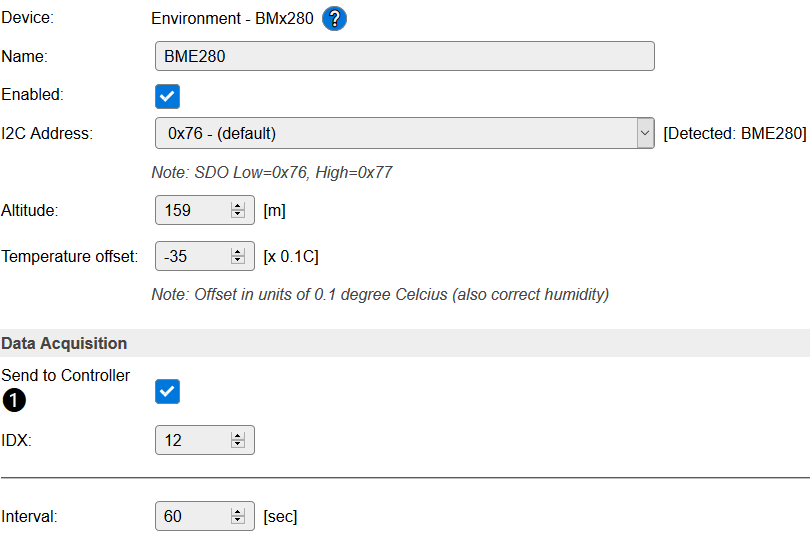The width and height of the screenshot is (810, 541).
Task: Decrement Temperature offset using down arrow
Action: (238, 261)
